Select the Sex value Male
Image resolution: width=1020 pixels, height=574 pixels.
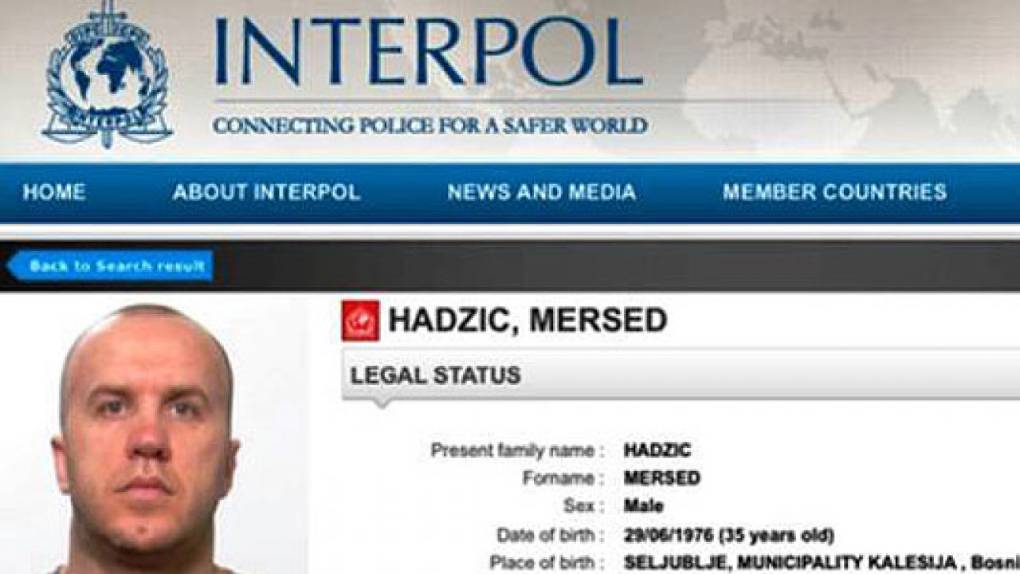643,506
